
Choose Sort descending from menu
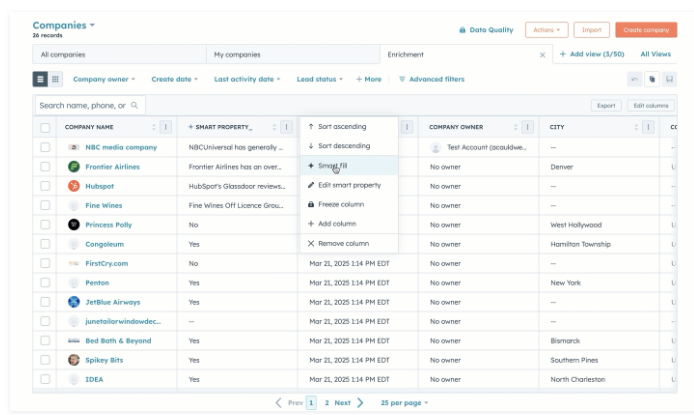pos(349,146)
